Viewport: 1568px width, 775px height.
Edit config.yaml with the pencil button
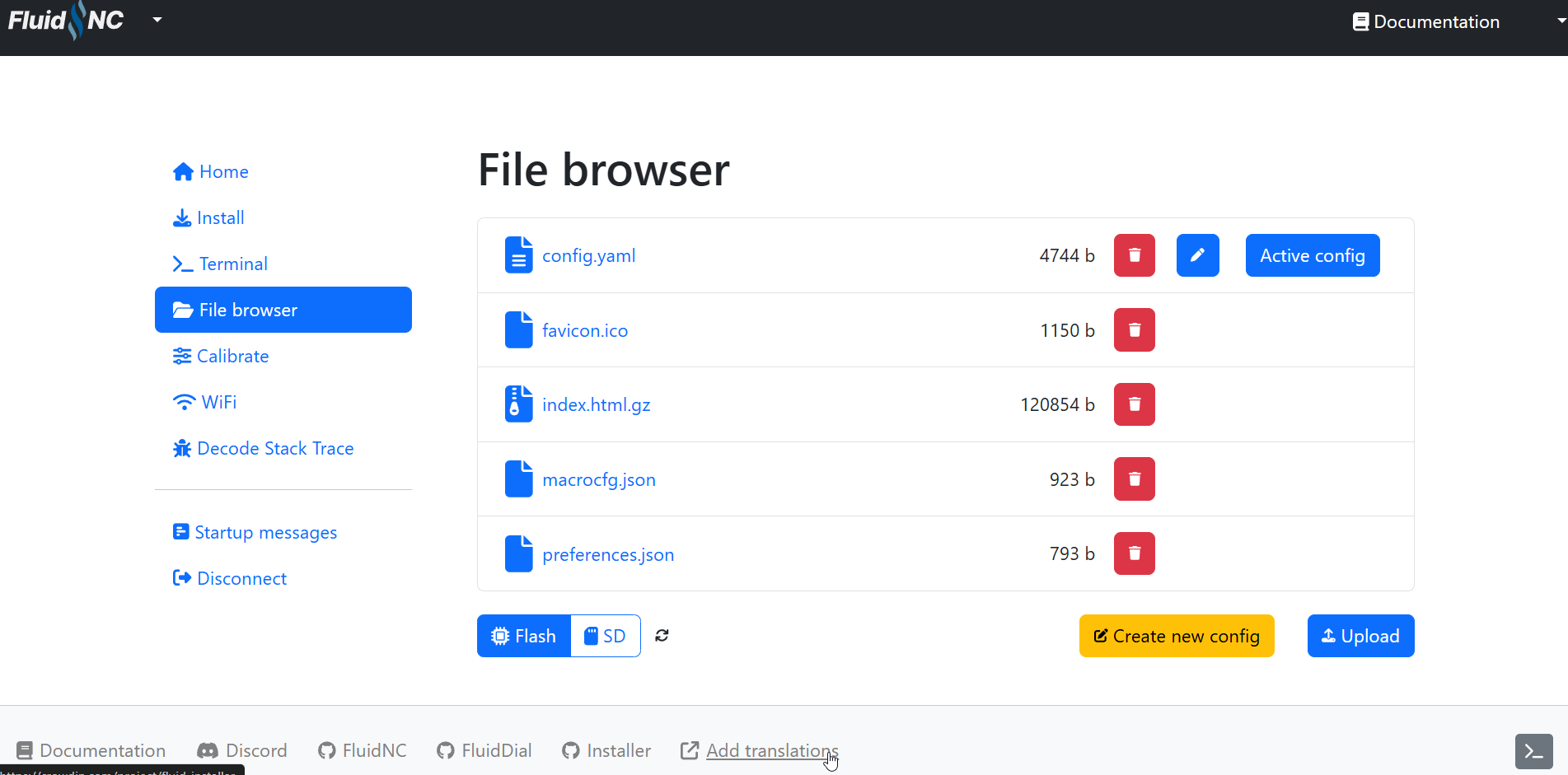coord(1197,255)
